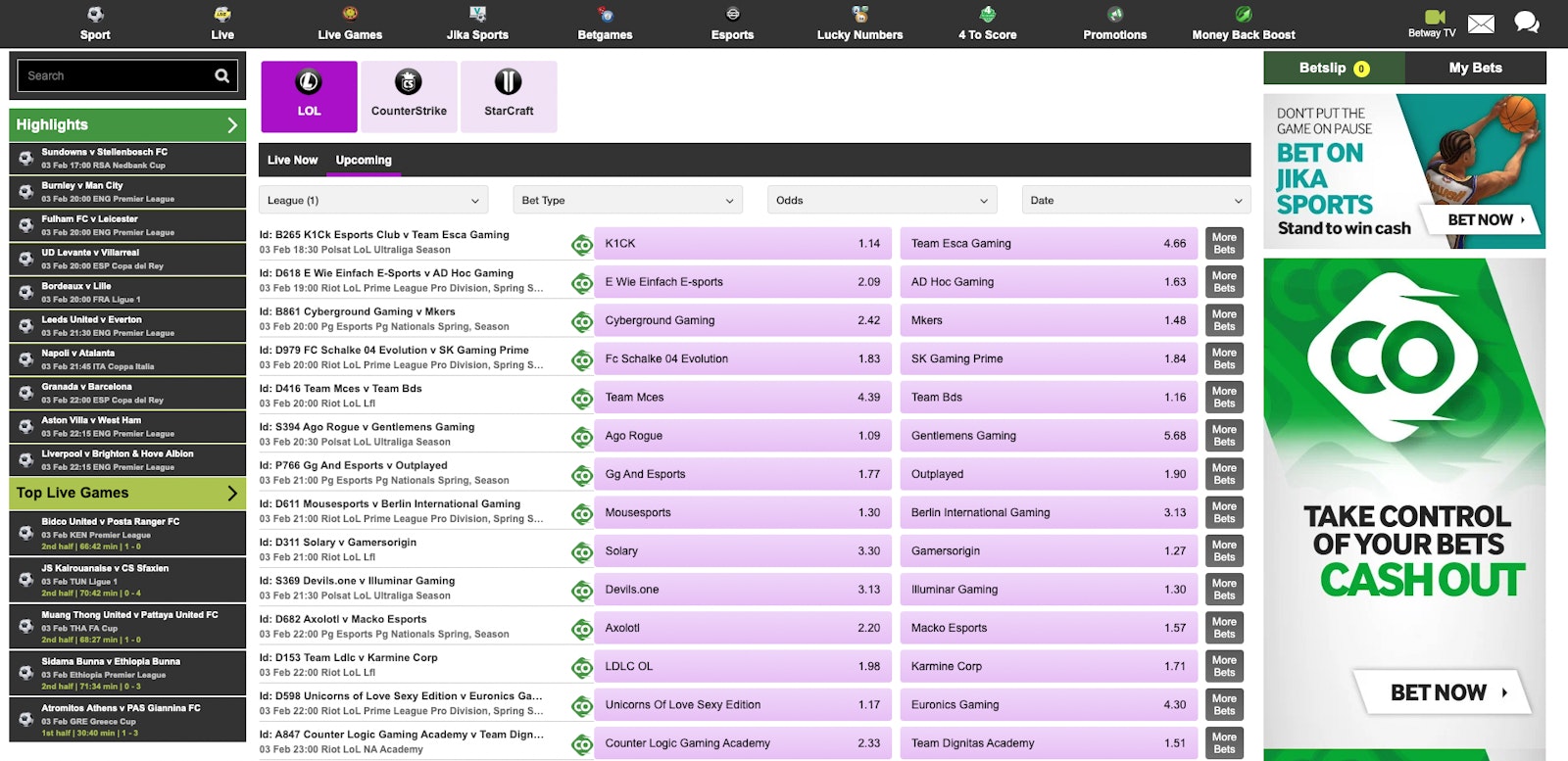Open the mail envelope icon

[1481, 24]
